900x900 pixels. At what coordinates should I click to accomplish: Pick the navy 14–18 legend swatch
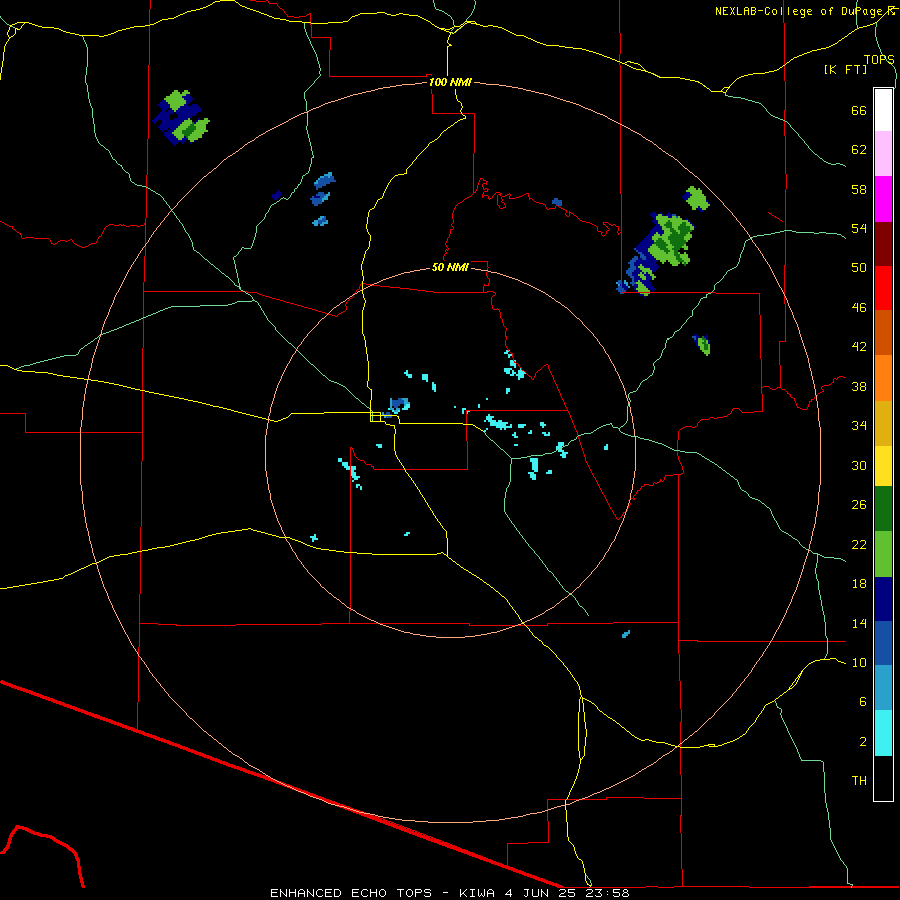(x=883, y=599)
